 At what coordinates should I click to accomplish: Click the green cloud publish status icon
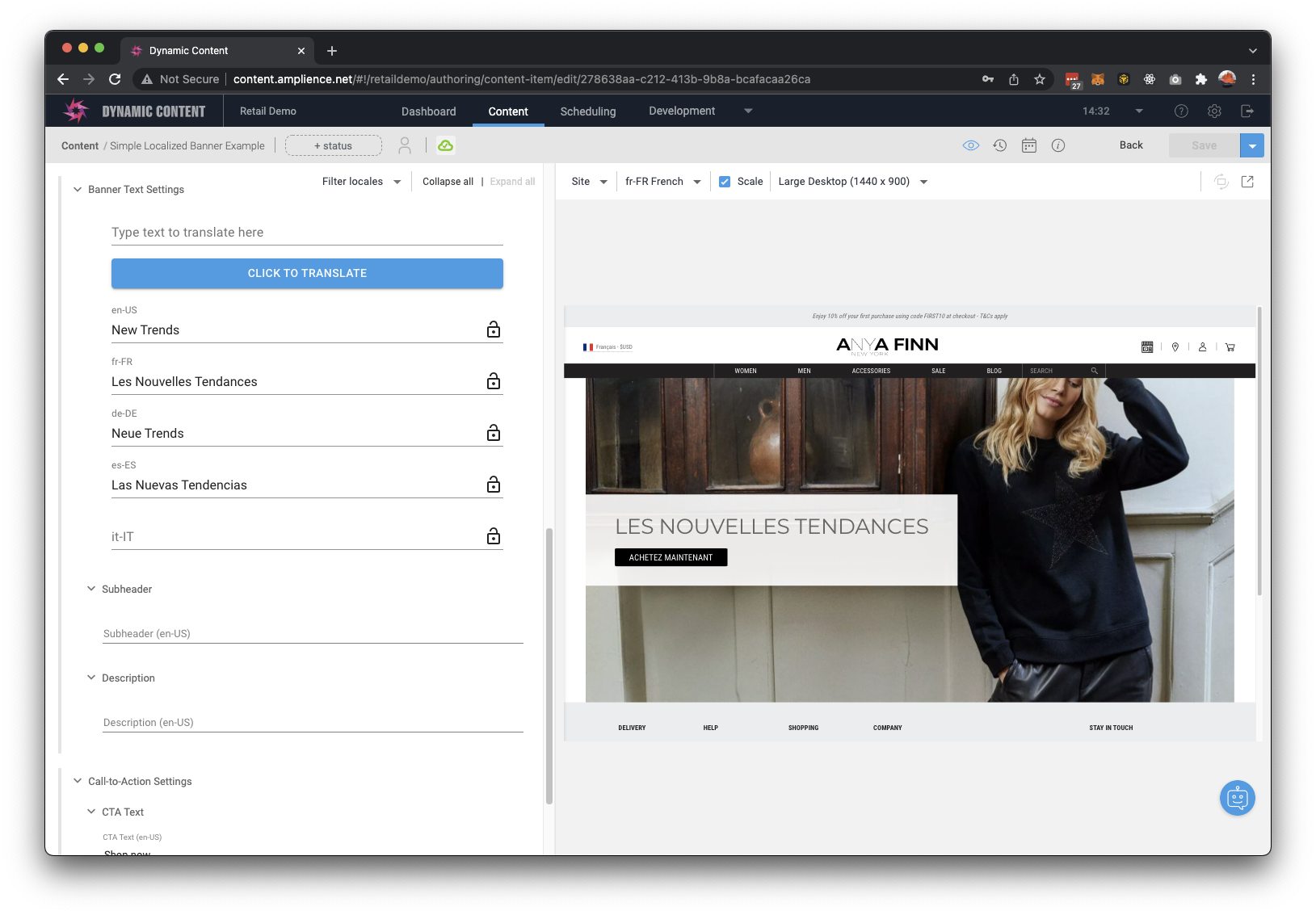click(x=445, y=145)
